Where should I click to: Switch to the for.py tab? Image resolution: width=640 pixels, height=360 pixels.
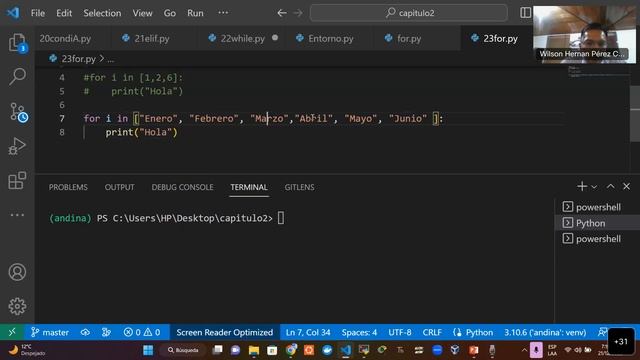coord(409,38)
